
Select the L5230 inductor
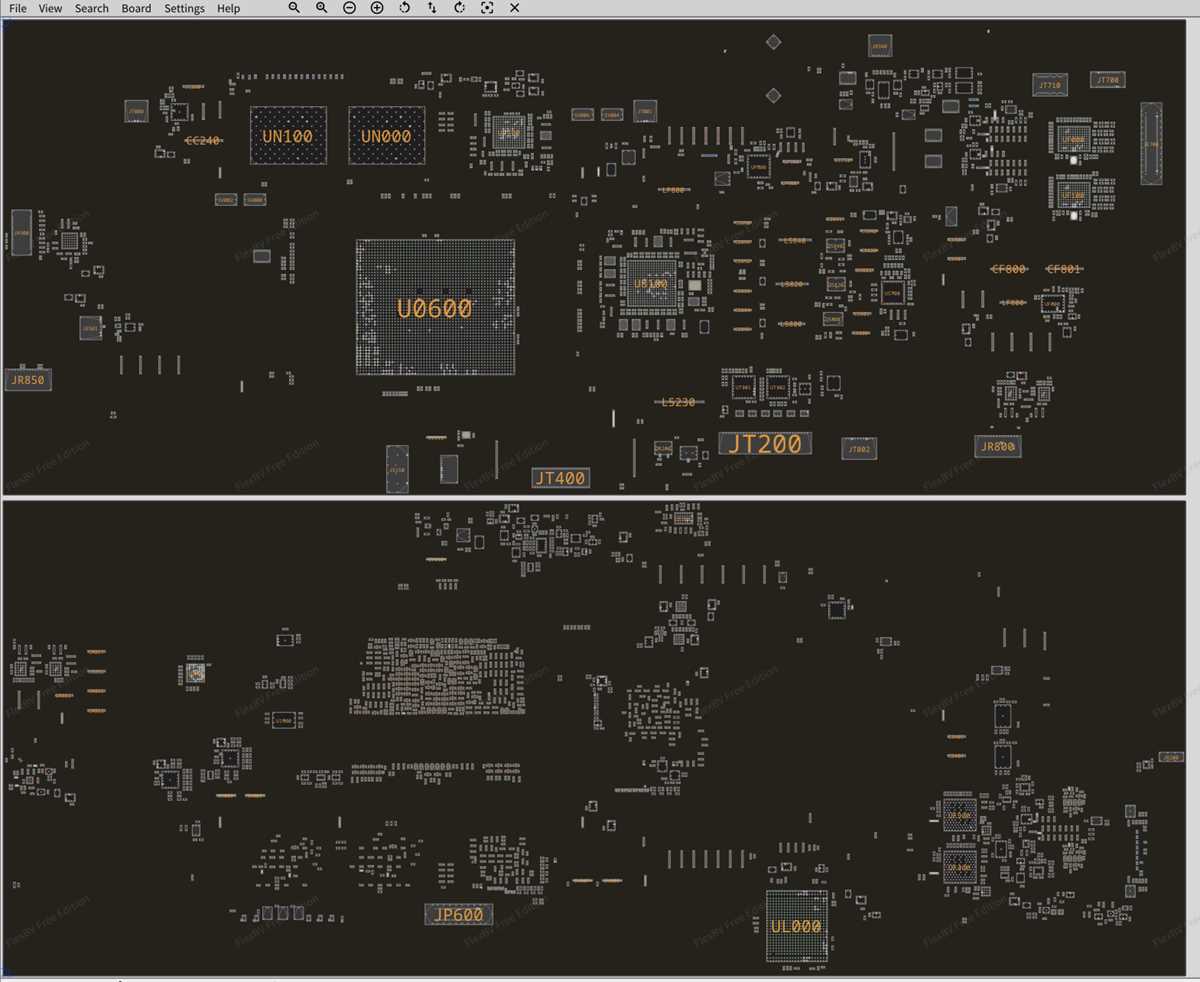678,402
